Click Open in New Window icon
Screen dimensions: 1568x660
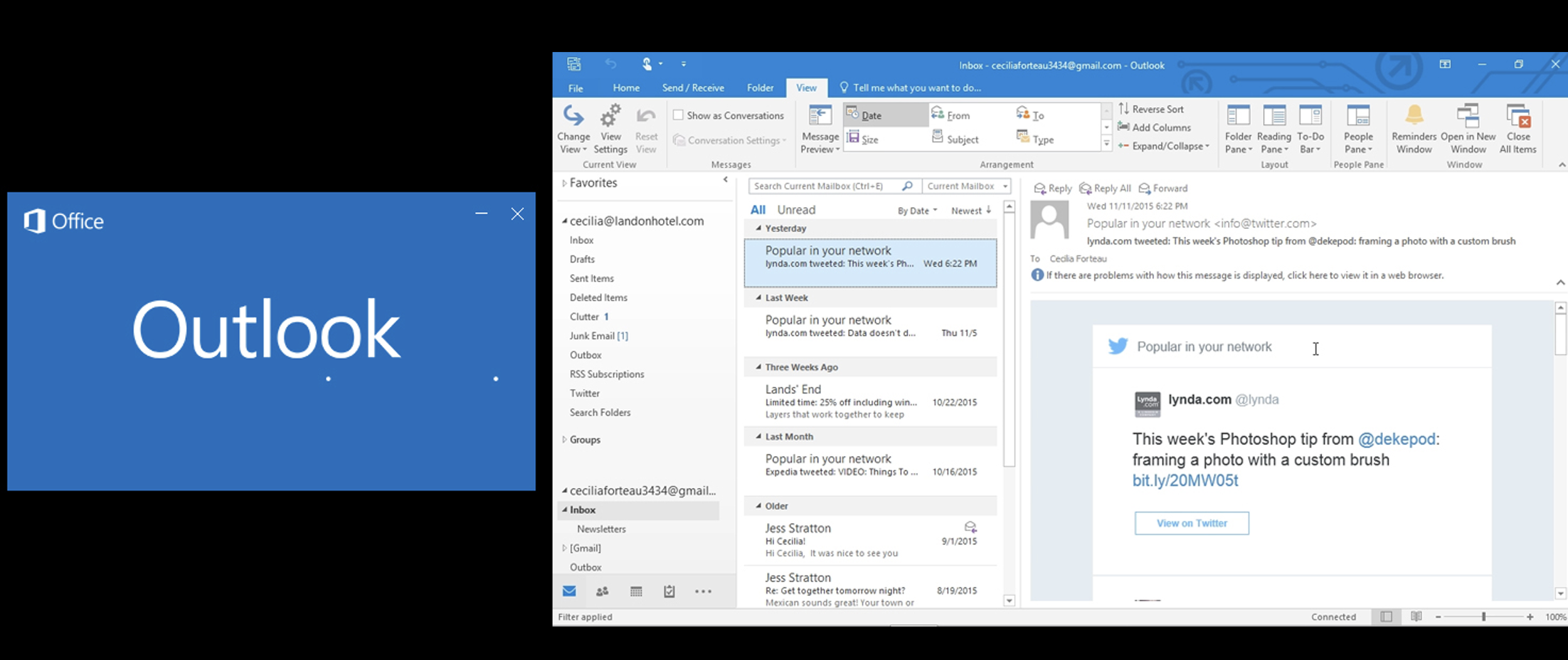(1468, 115)
